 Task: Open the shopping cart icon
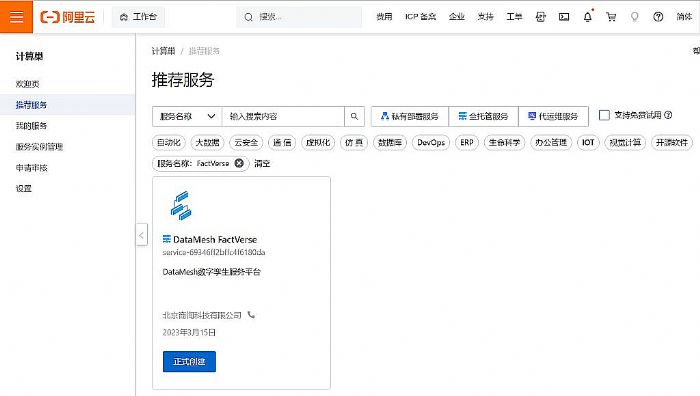coord(611,17)
